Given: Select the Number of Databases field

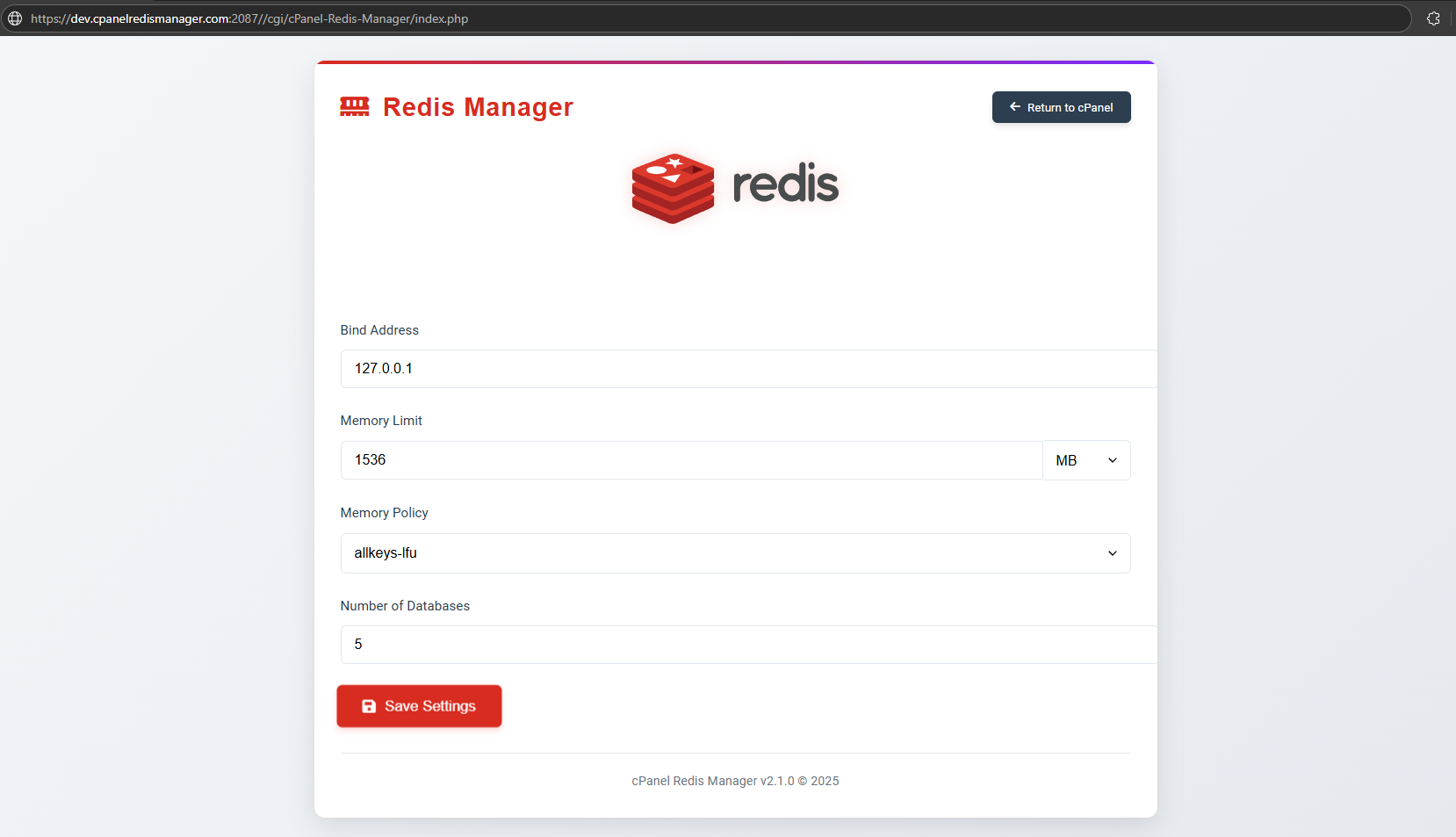Looking at the screenshot, I should point(746,645).
